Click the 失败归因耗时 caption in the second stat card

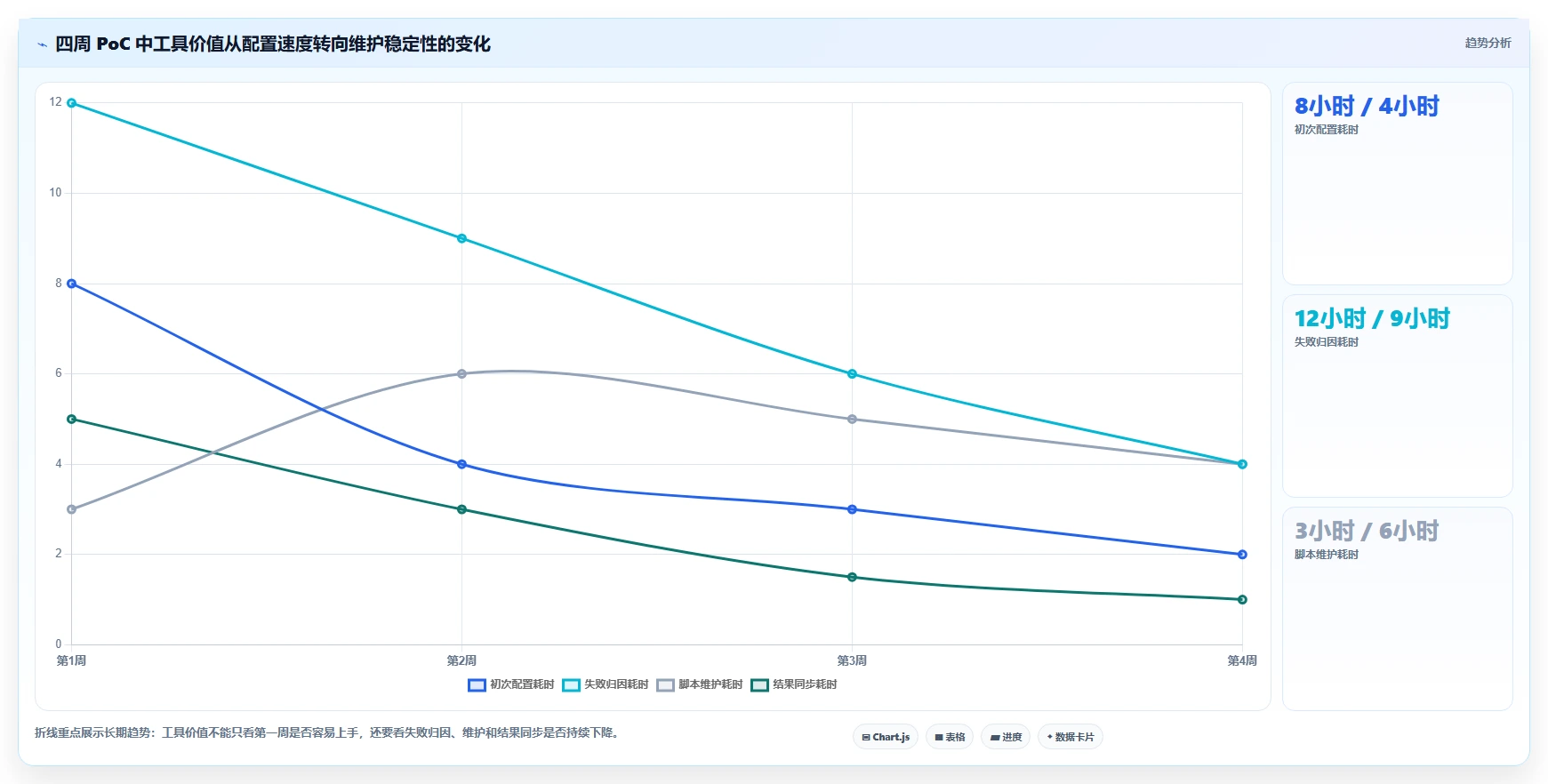coord(1327,342)
